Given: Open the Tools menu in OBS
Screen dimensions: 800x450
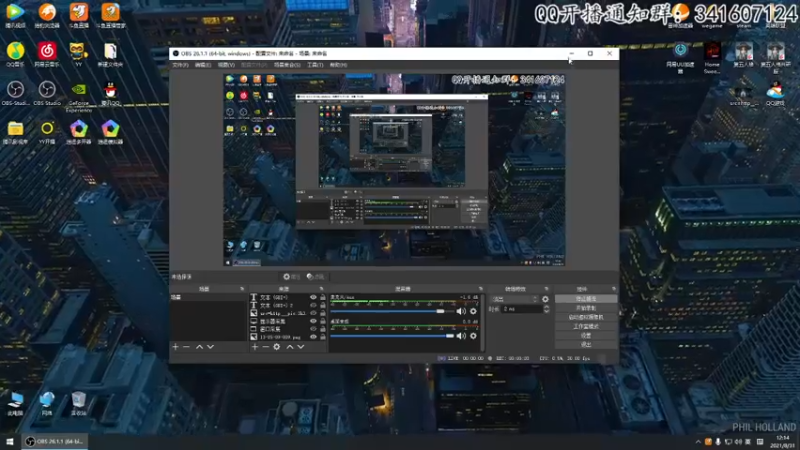Looking at the screenshot, I should point(315,65).
